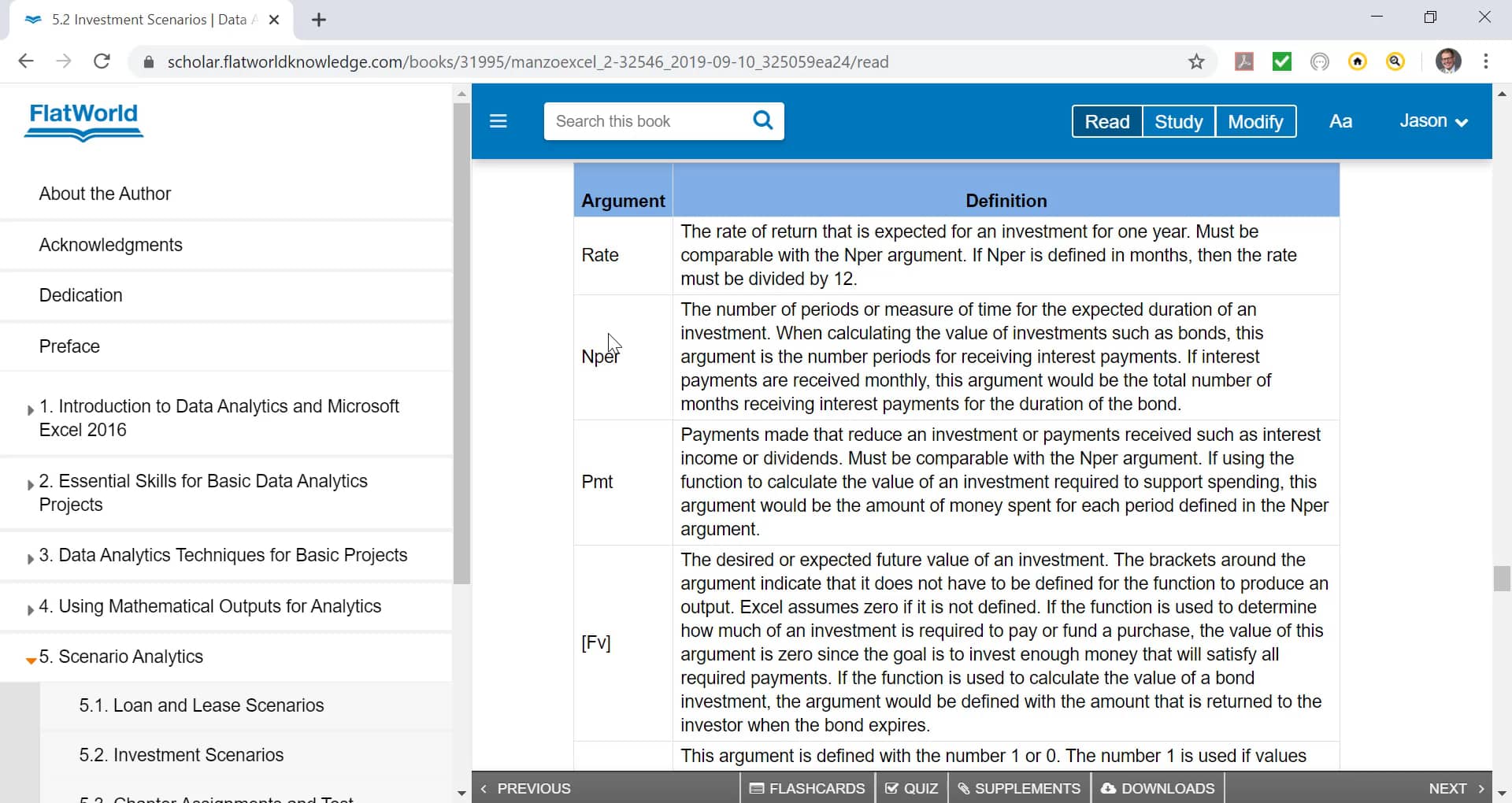Go forward in browser history
The width and height of the screenshot is (1512, 803).
[x=64, y=61]
